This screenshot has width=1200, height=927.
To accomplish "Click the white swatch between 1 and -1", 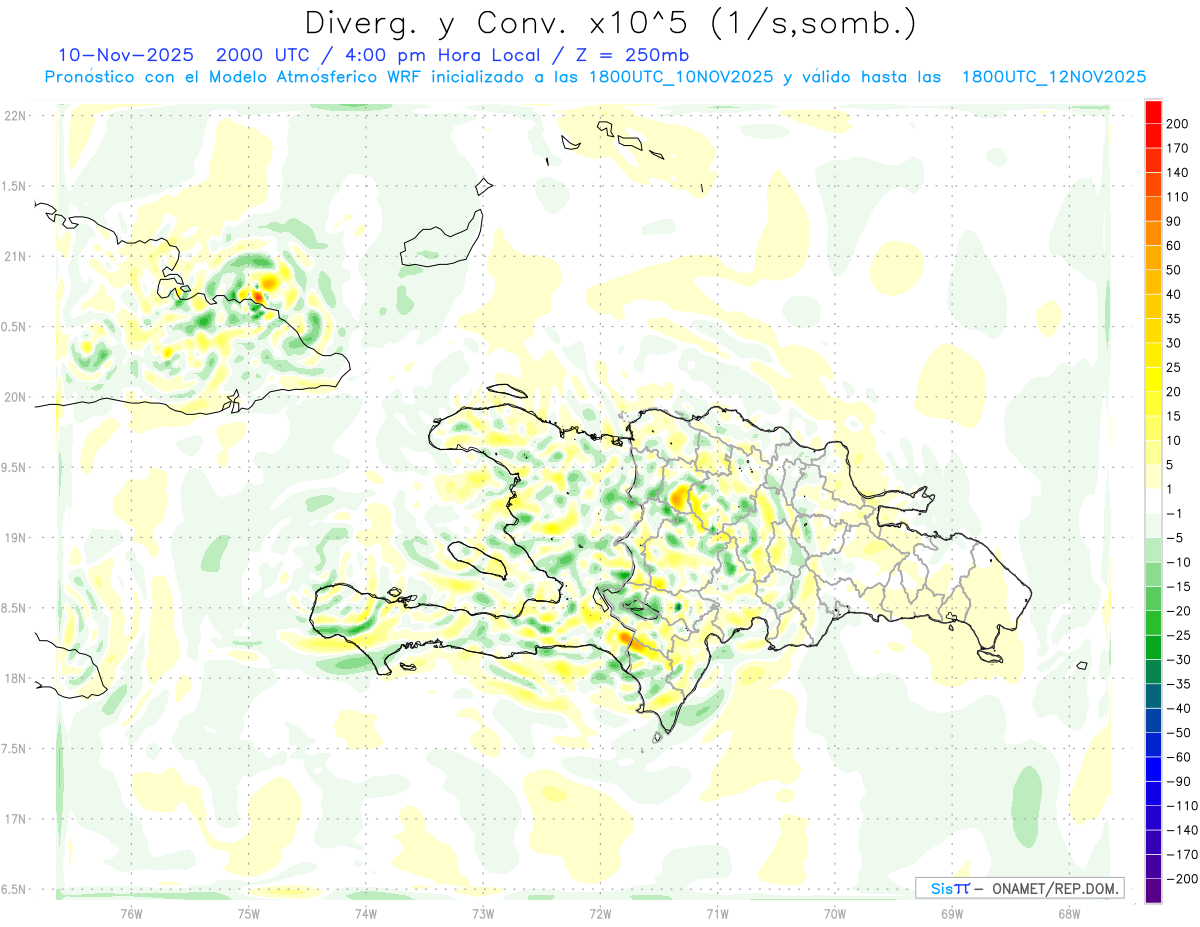I will [1153, 502].
